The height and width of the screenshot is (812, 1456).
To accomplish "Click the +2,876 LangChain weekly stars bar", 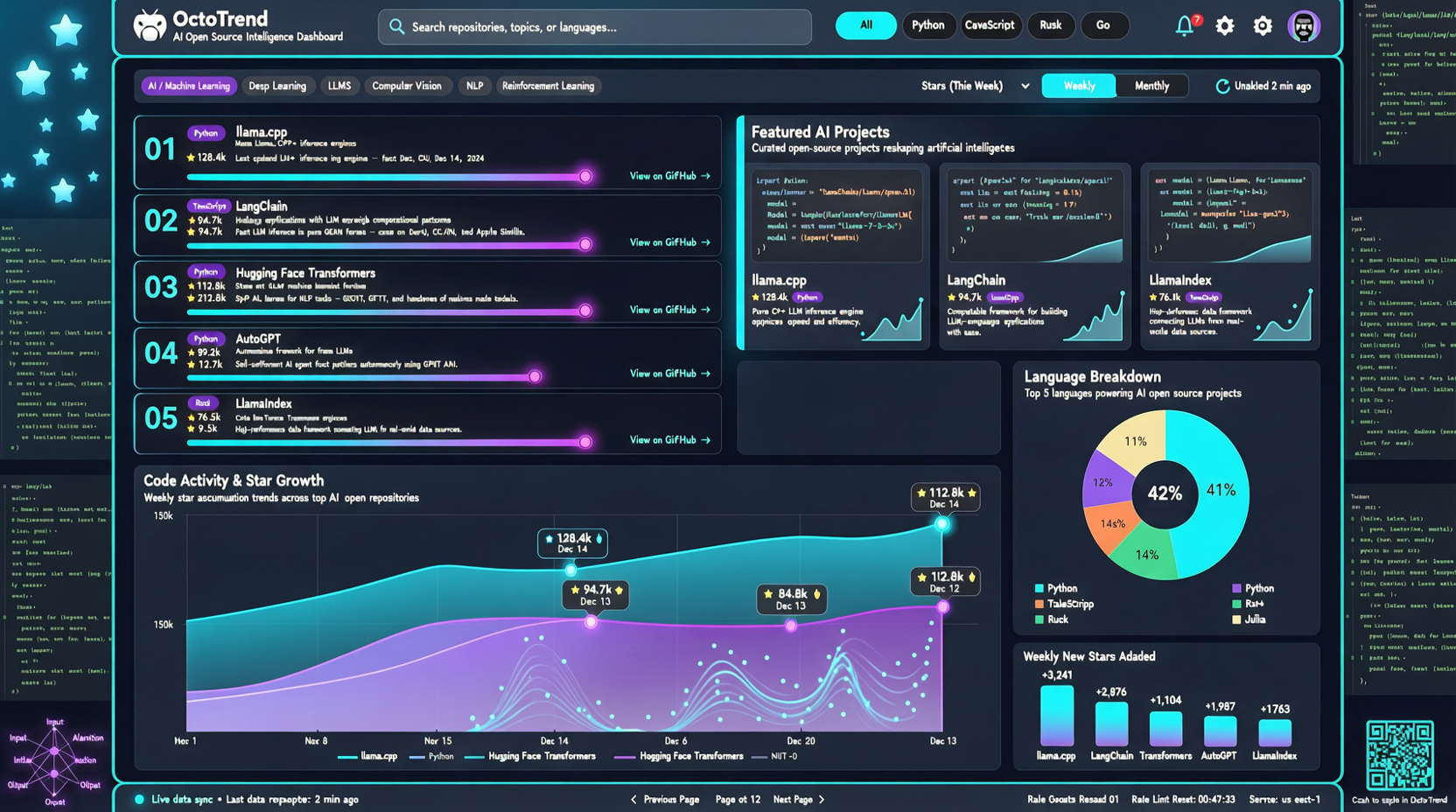I will 1111,724.
